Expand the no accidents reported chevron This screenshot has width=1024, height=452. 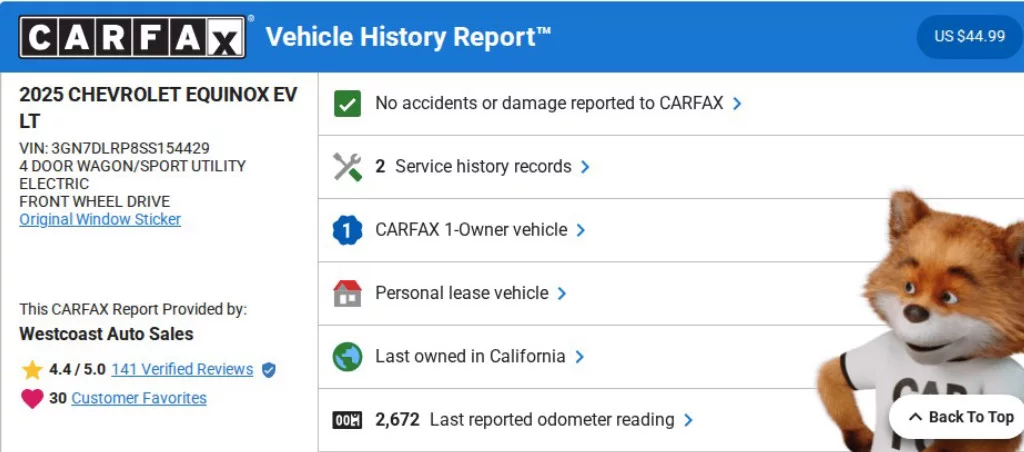[x=737, y=103]
